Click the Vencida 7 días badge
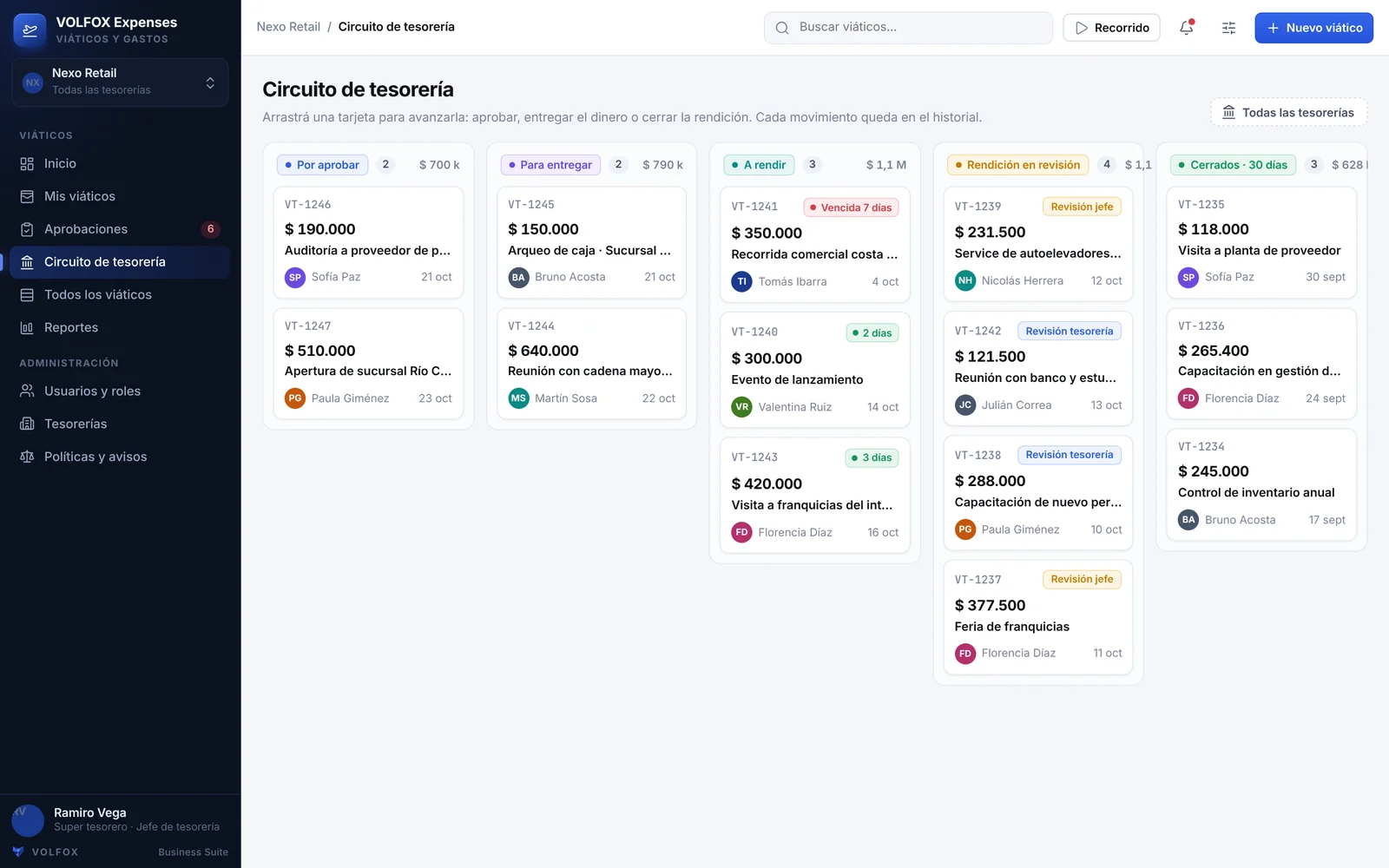Viewport: 1389px width, 868px height. 851,207
